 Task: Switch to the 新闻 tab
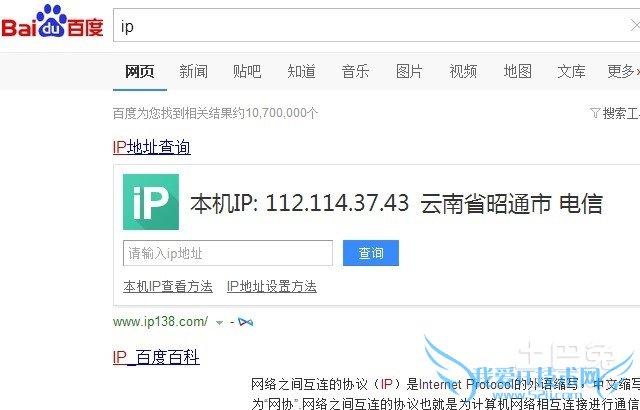[193, 71]
